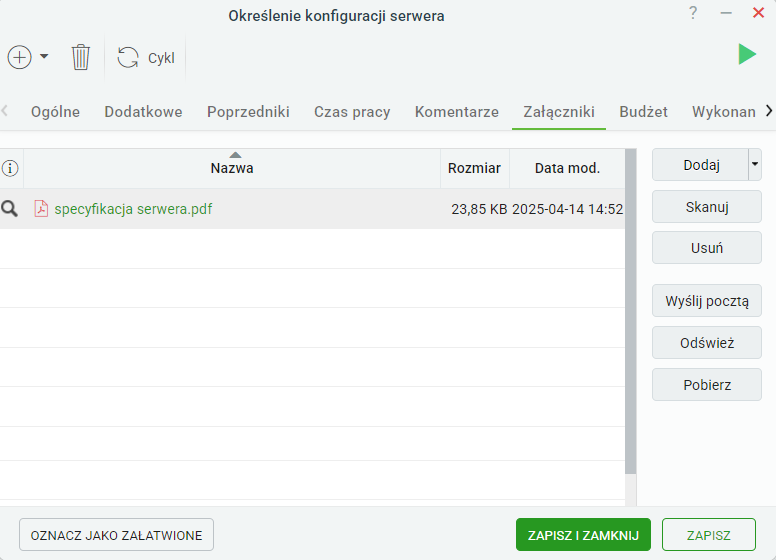
Task: Click the Pobierz button
Action: [707, 384]
